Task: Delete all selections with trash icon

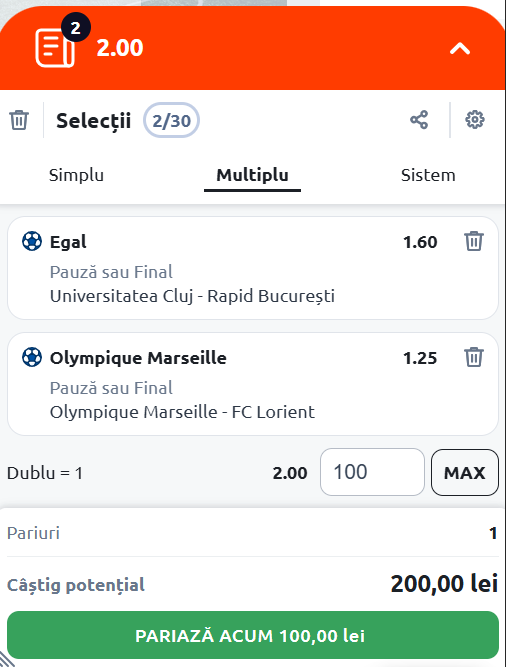Action: pyautogui.click(x=19, y=120)
